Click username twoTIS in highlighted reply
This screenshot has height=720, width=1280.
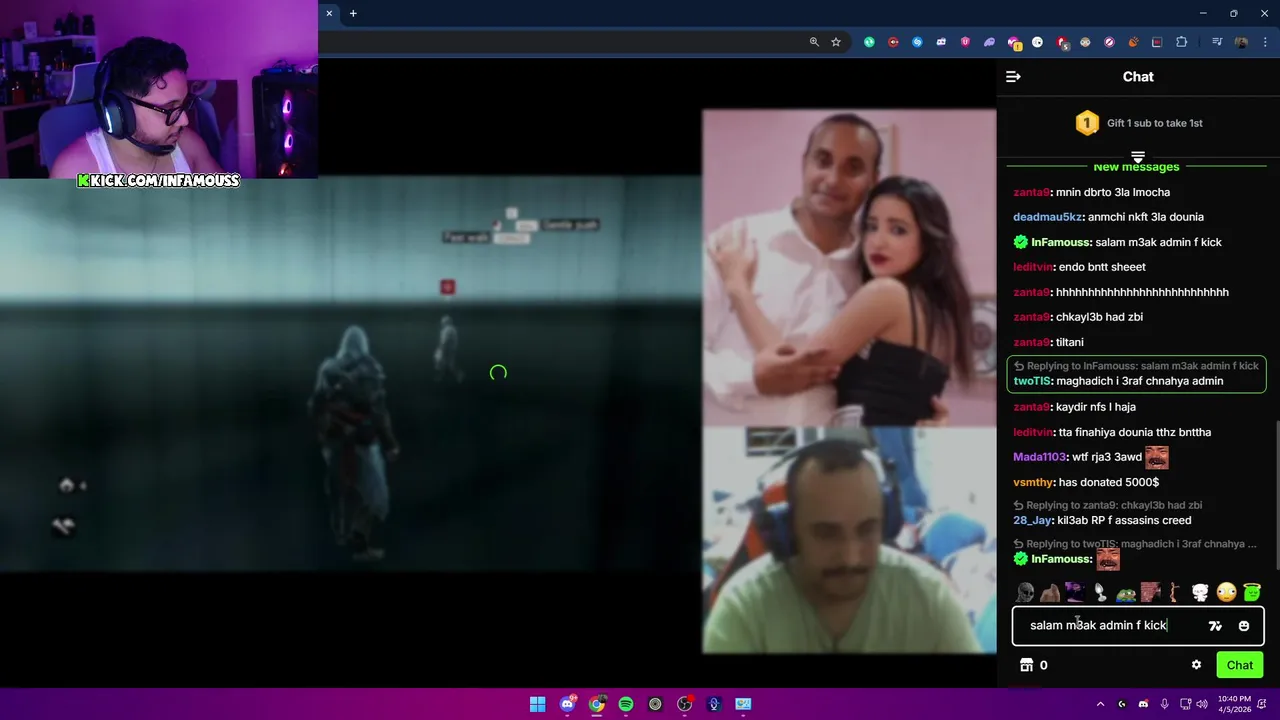point(1033,381)
